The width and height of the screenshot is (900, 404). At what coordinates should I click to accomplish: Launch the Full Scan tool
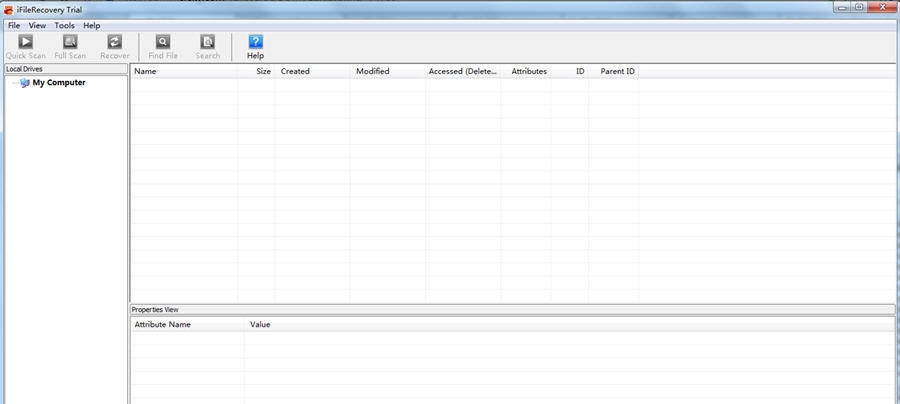[70, 47]
